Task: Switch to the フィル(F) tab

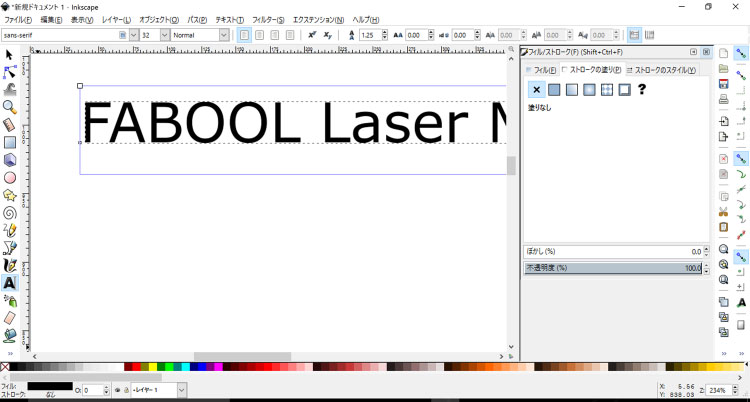Action: 541,70
